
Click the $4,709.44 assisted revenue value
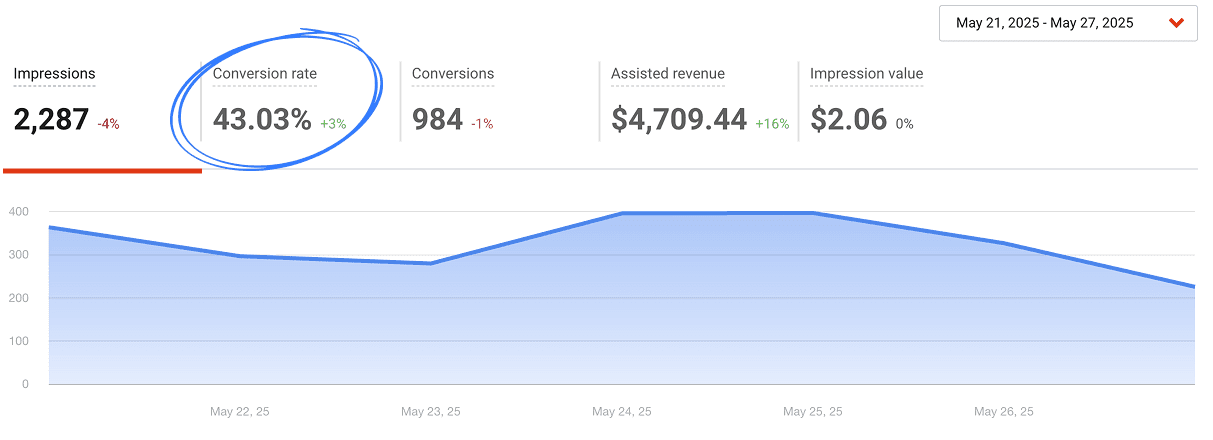[x=679, y=120]
